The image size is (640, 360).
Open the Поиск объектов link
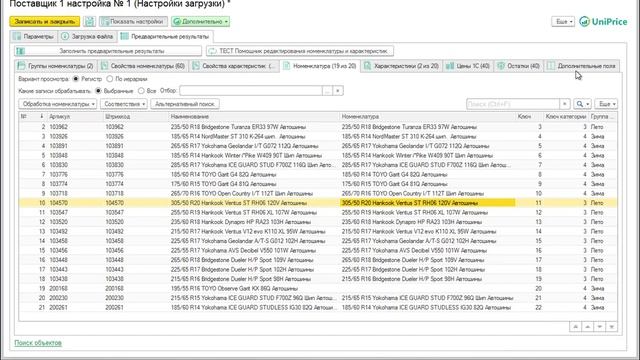(38, 343)
